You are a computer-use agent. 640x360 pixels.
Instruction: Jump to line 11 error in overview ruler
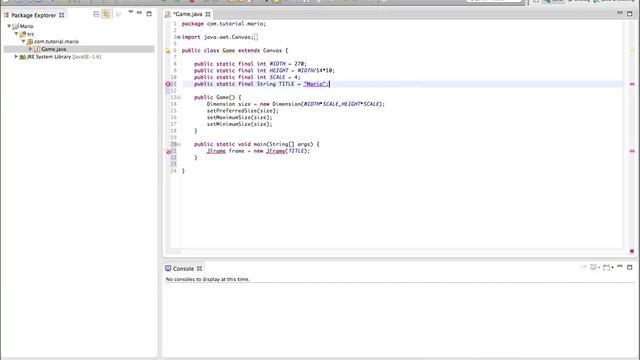(x=632, y=84)
